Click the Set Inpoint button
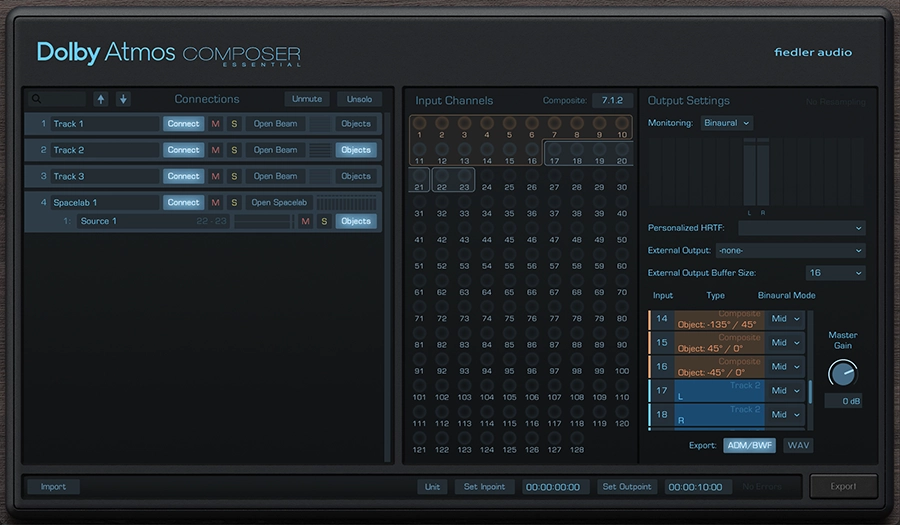 (484, 487)
